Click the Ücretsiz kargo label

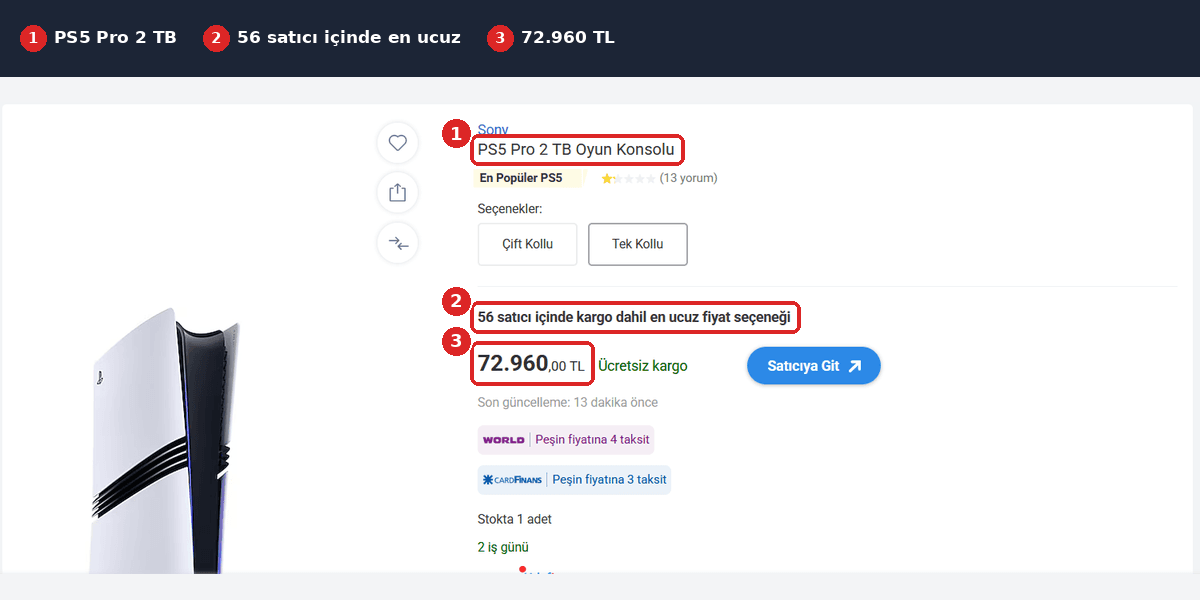(643, 366)
